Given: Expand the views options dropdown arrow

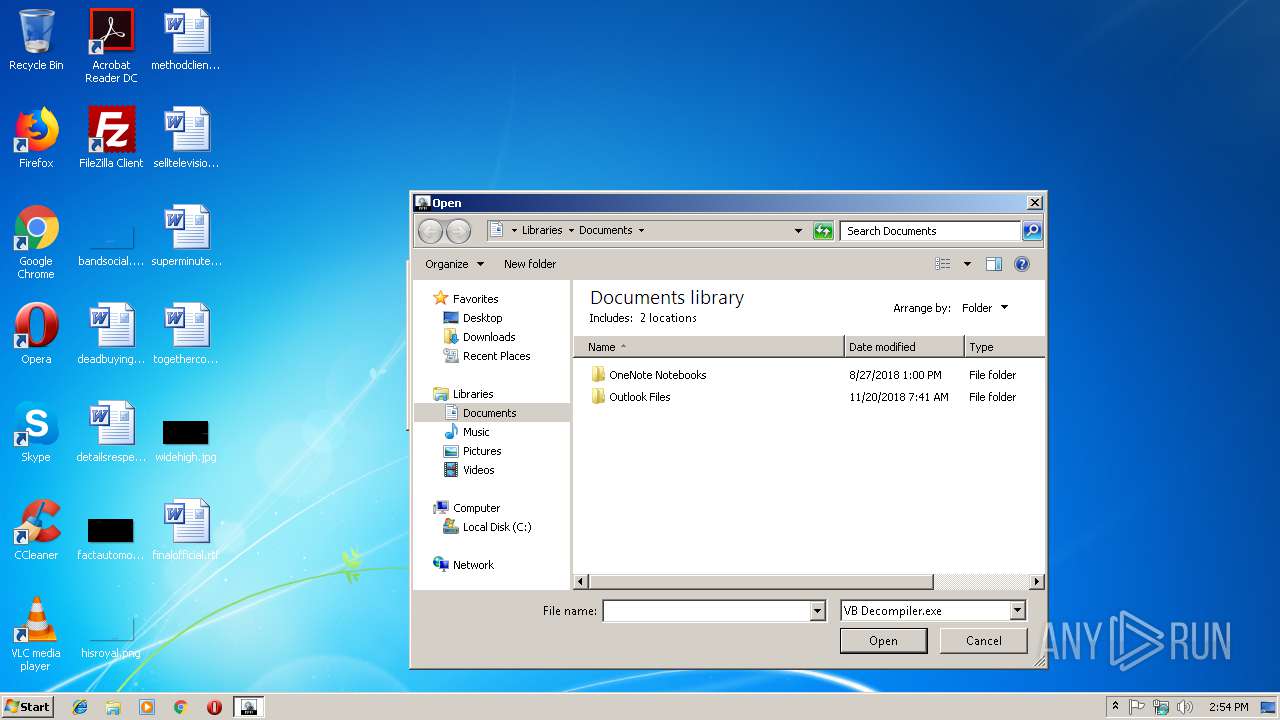Looking at the screenshot, I should coord(967,264).
